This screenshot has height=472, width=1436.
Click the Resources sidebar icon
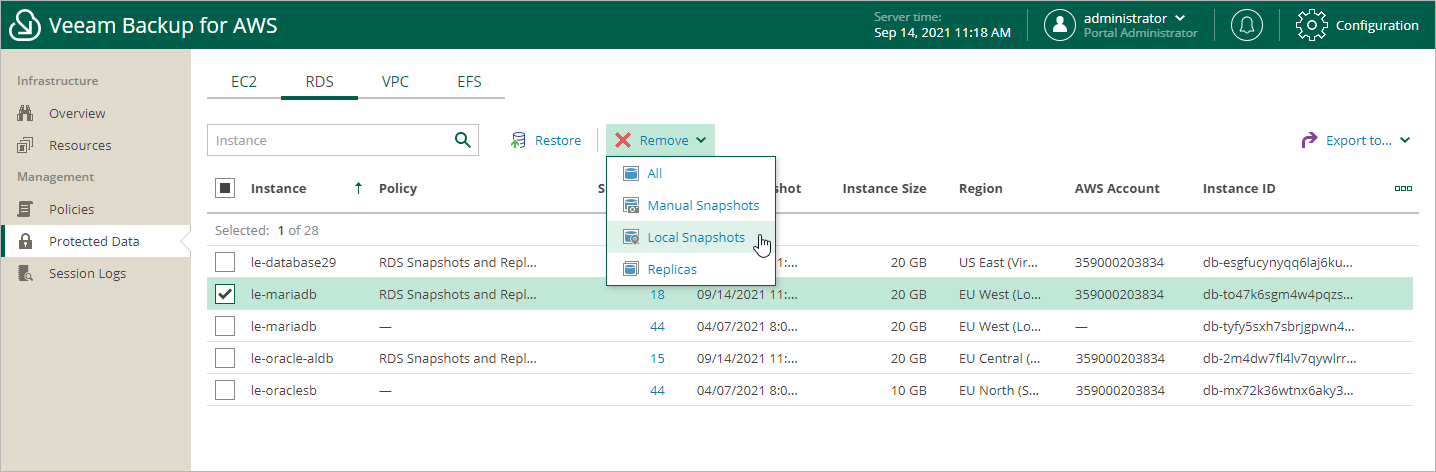tap(27, 145)
